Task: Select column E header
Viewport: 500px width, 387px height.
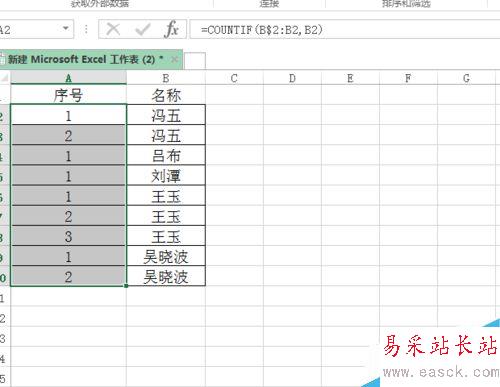Action: (350, 78)
